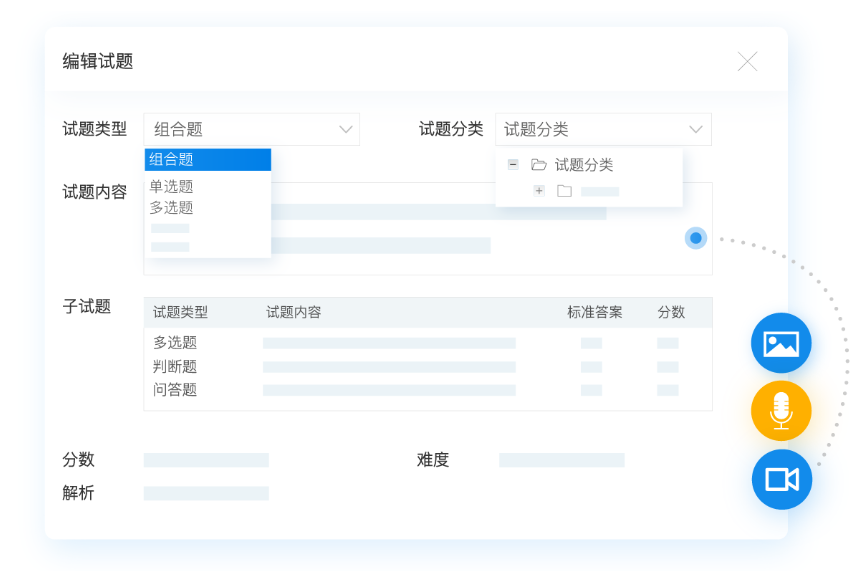Click the 多选题 sub-question row
The image size is (865, 571).
click(x=176, y=343)
